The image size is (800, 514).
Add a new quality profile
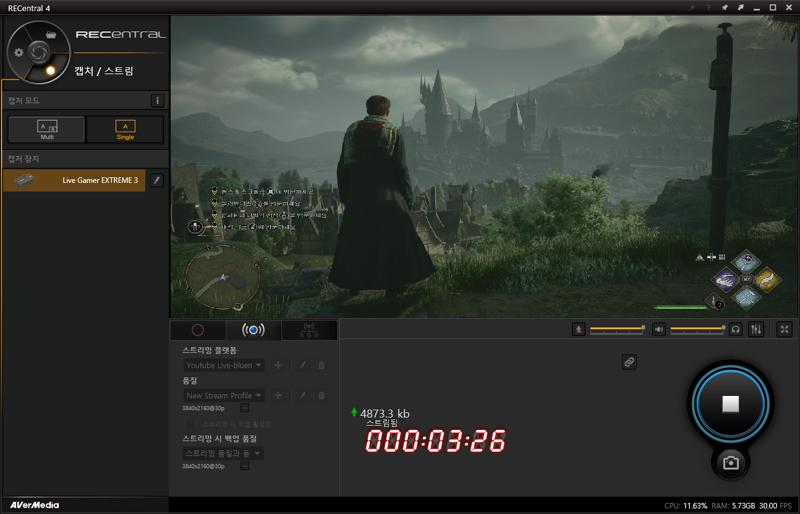coord(278,395)
